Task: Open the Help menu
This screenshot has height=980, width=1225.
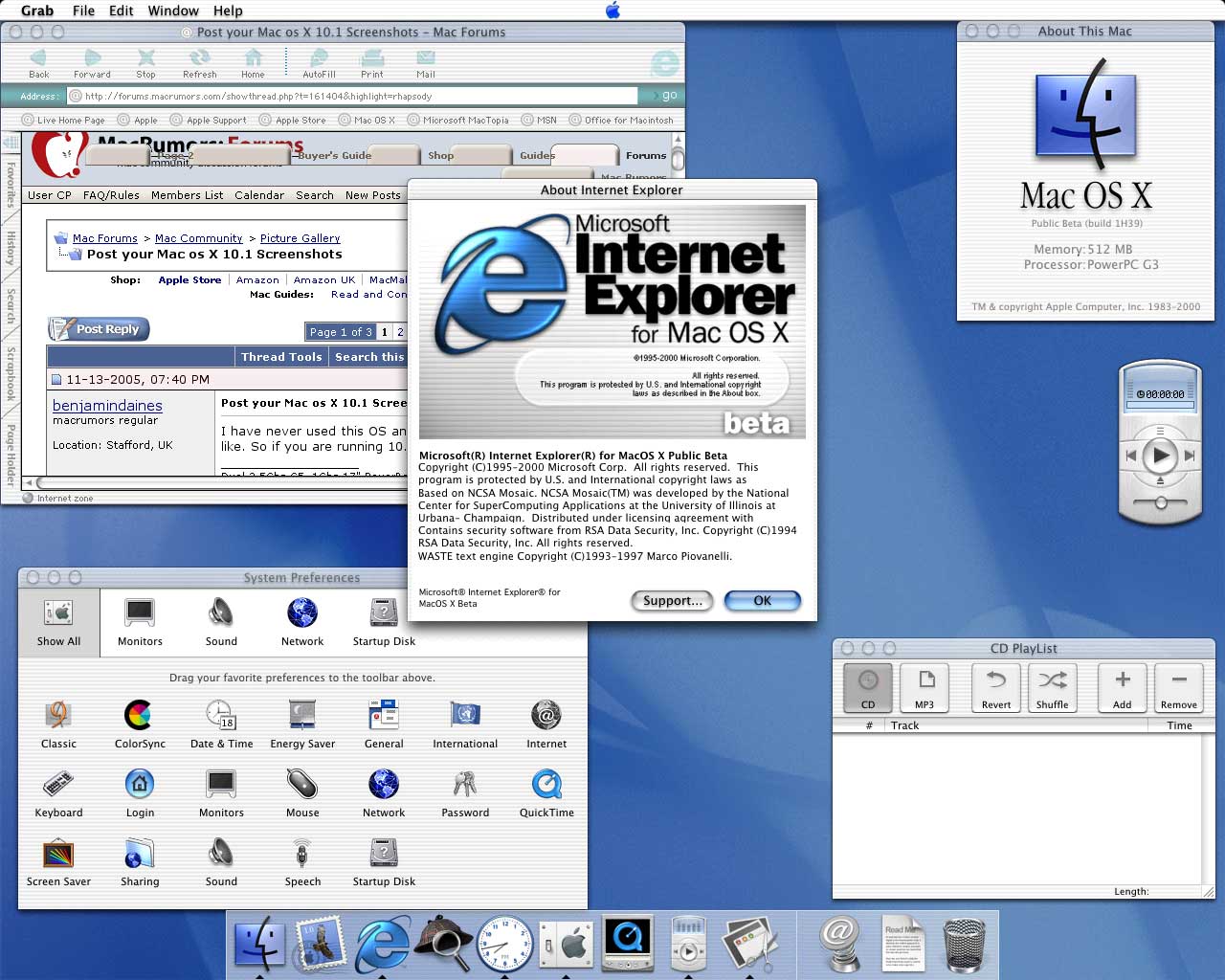Action: [228, 11]
